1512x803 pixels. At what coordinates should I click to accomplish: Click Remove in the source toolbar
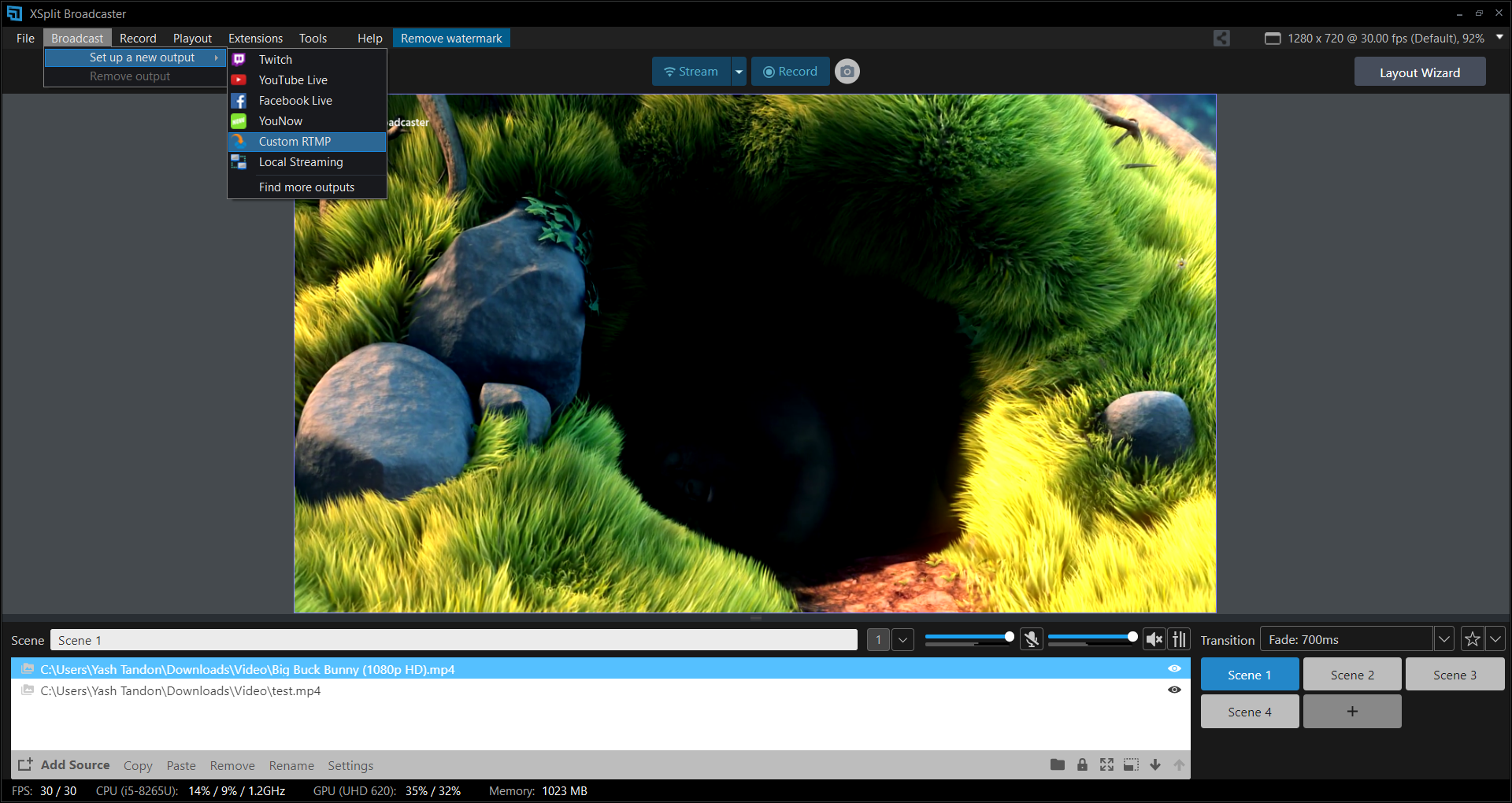[x=232, y=765]
